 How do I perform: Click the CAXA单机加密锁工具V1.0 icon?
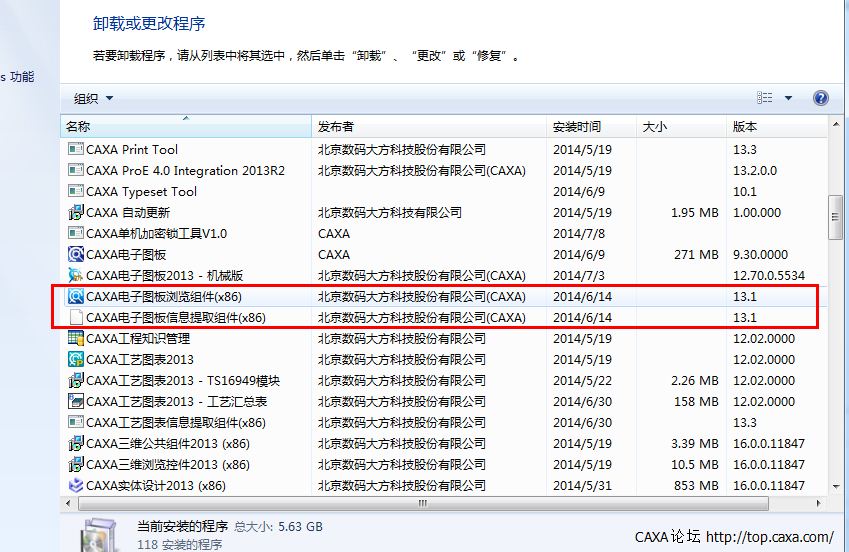pyautogui.click(x=76, y=233)
